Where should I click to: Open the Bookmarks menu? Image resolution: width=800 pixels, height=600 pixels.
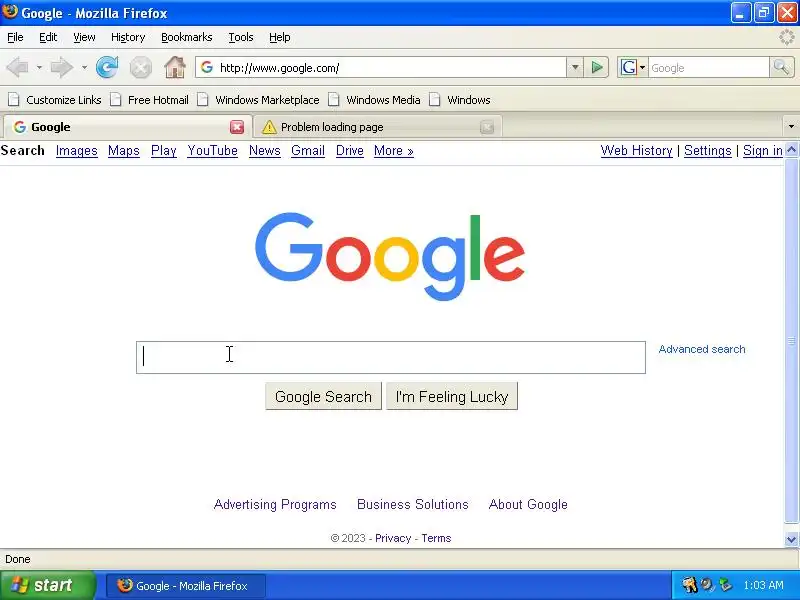click(187, 37)
